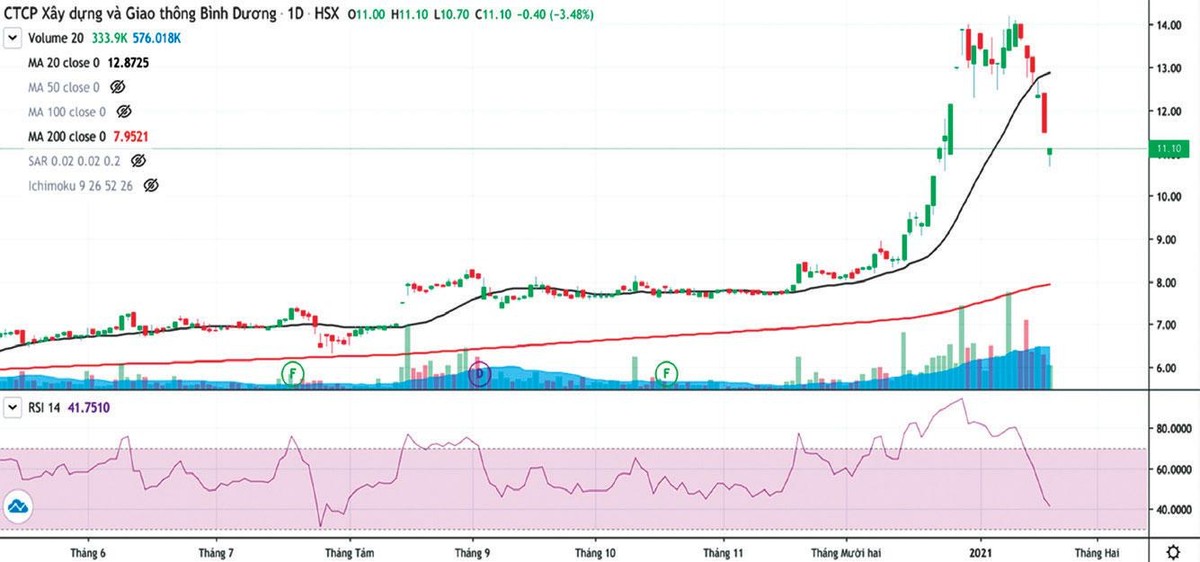Collapse the RSI 14 pane legend

[x=13, y=408]
